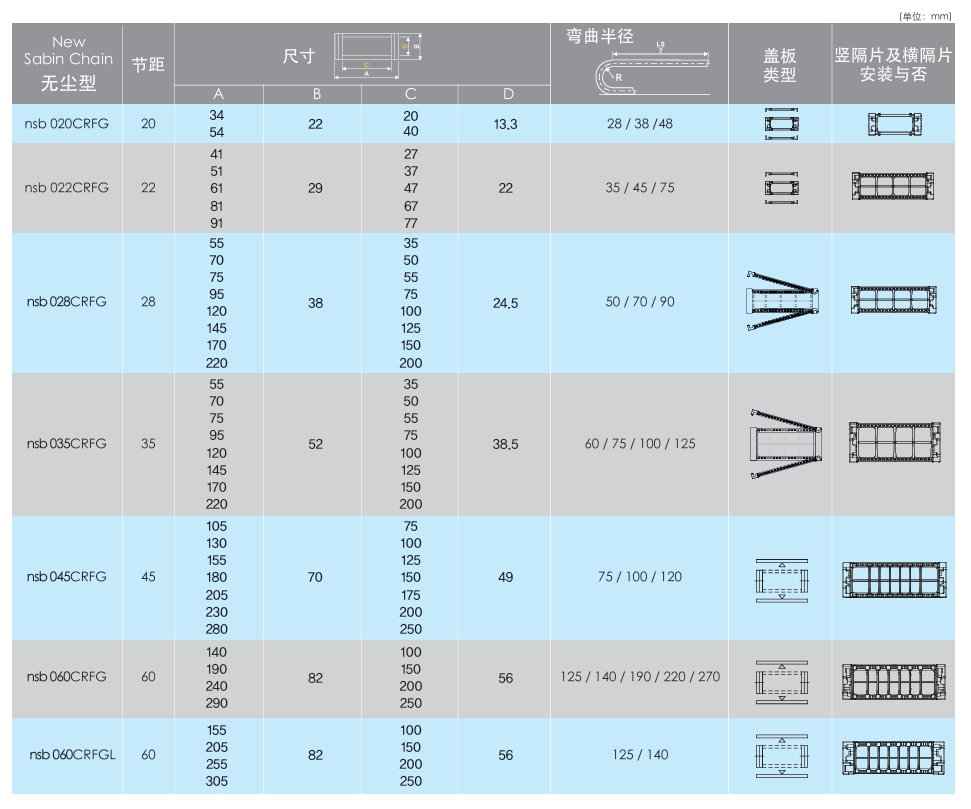Click the separator diagram for nsb 060CRFGL
This screenshot has width=971, height=809.
[894, 758]
